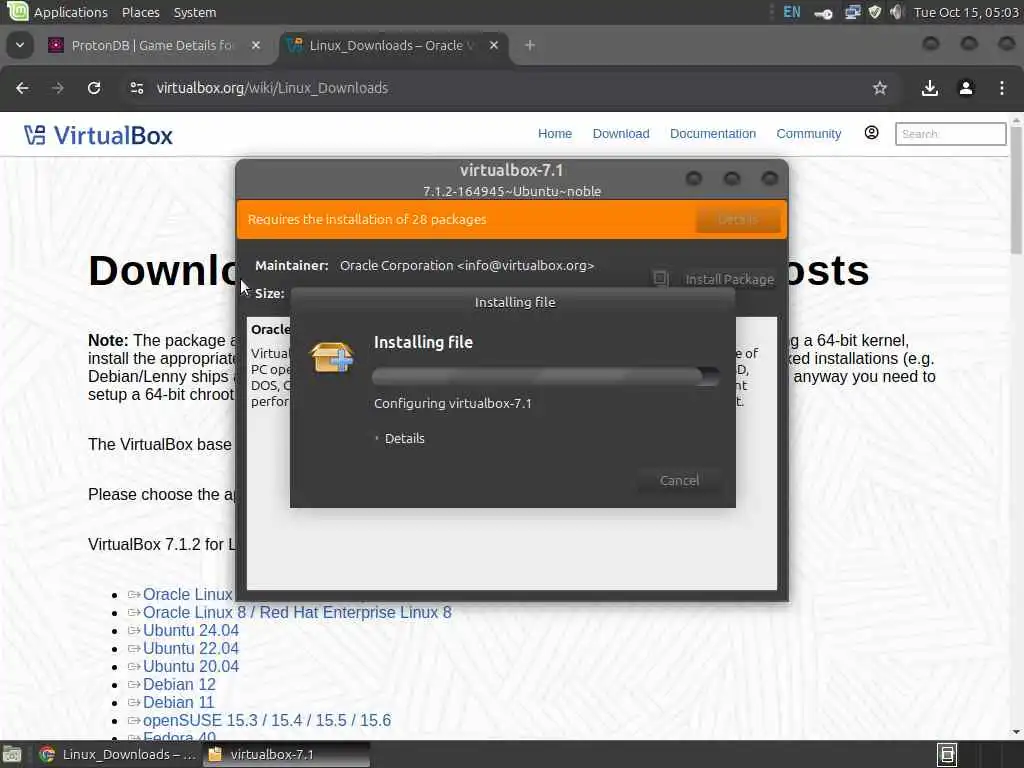
Task: Open the browser tab search dropdown
Action: pos(20,45)
